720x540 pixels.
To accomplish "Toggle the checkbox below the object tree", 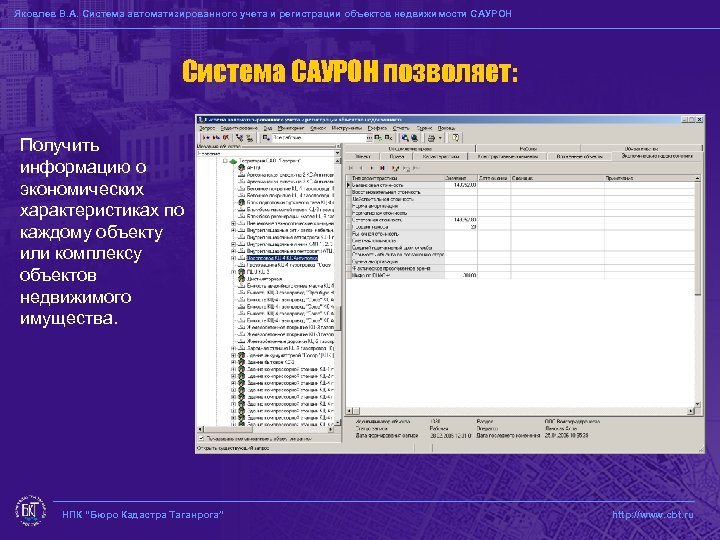I will (201, 439).
